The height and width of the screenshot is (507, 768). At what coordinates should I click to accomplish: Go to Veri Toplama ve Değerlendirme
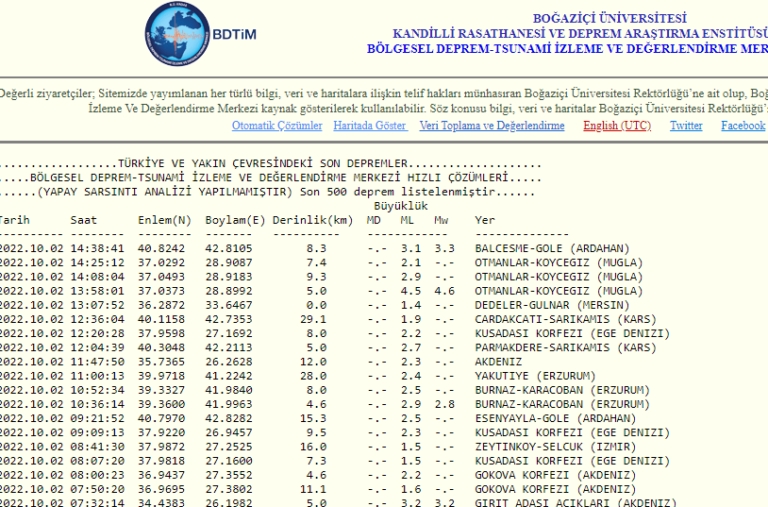pos(492,126)
